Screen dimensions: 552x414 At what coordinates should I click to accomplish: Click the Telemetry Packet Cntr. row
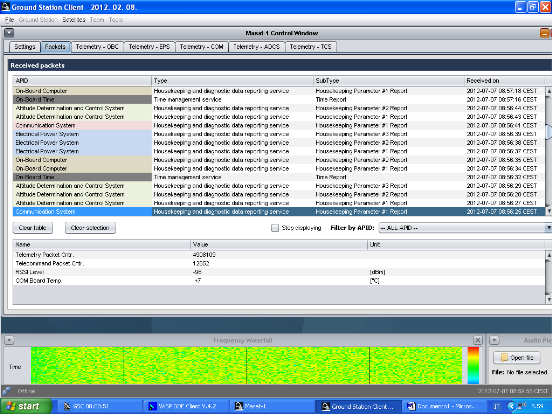pyautogui.click(x=279, y=255)
